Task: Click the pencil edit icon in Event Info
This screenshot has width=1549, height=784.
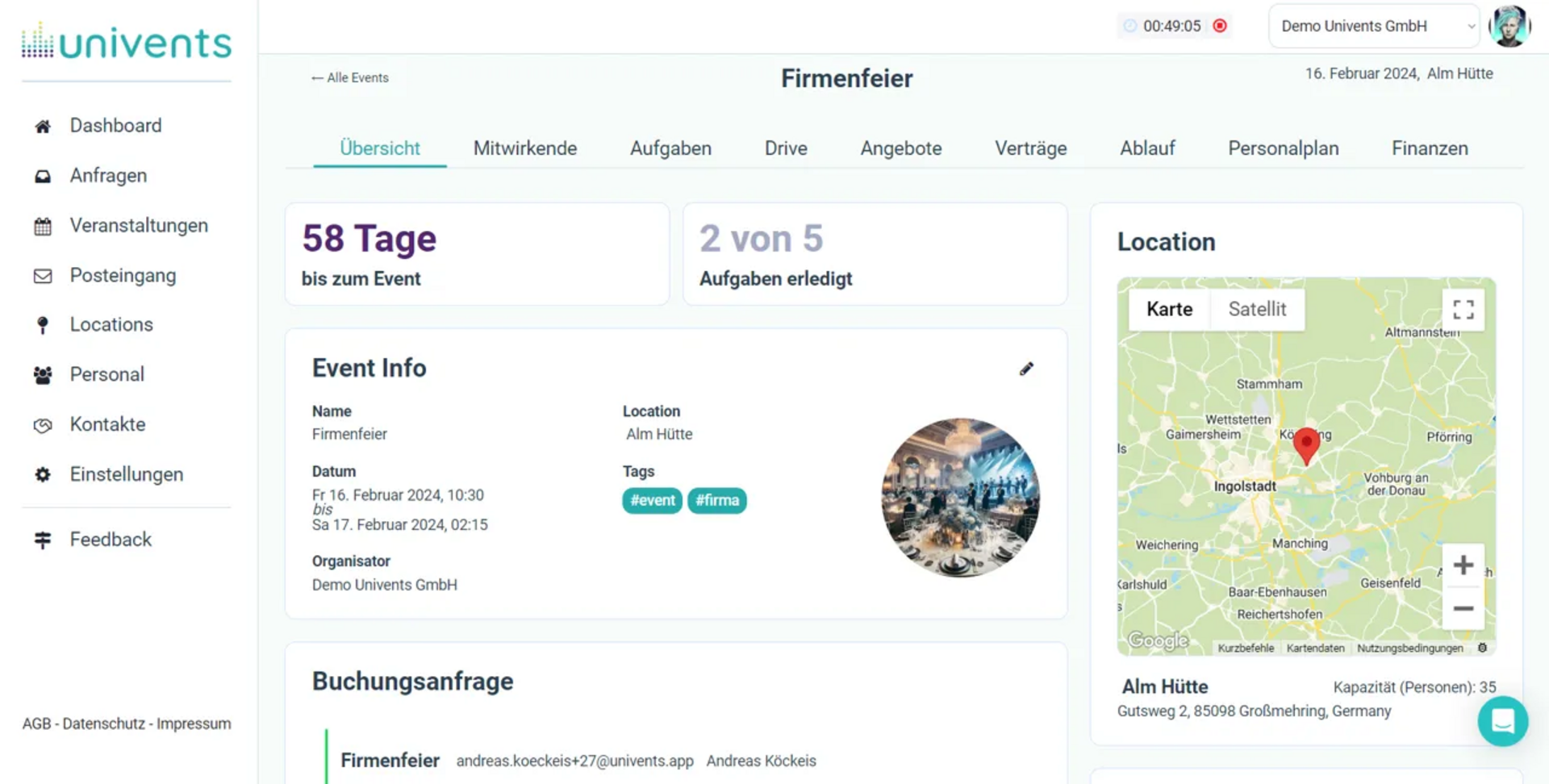Action: pos(1025,369)
